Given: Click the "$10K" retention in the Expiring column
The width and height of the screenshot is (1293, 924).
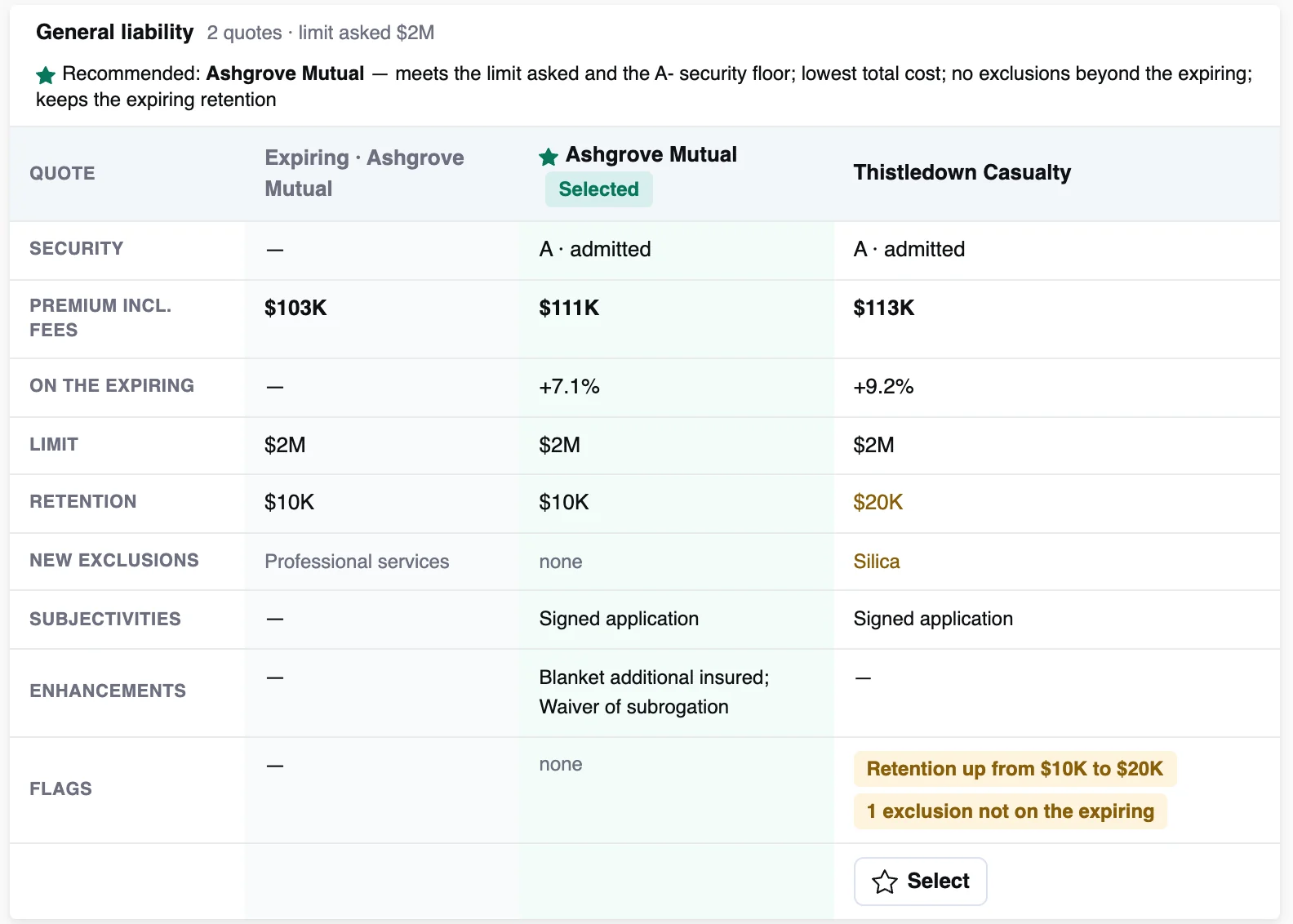Looking at the screenshot, I should [x=289, y=502].
